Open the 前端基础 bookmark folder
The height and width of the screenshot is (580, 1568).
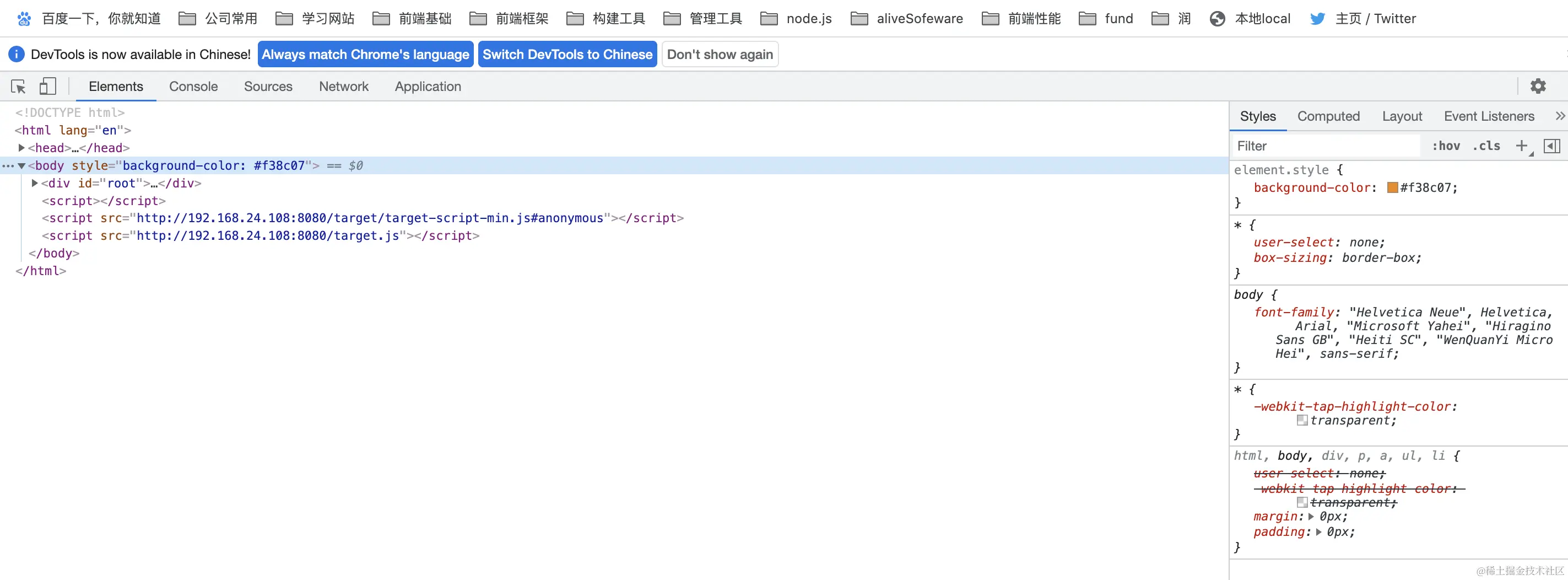pyautogui.click(x=412, y=18)
